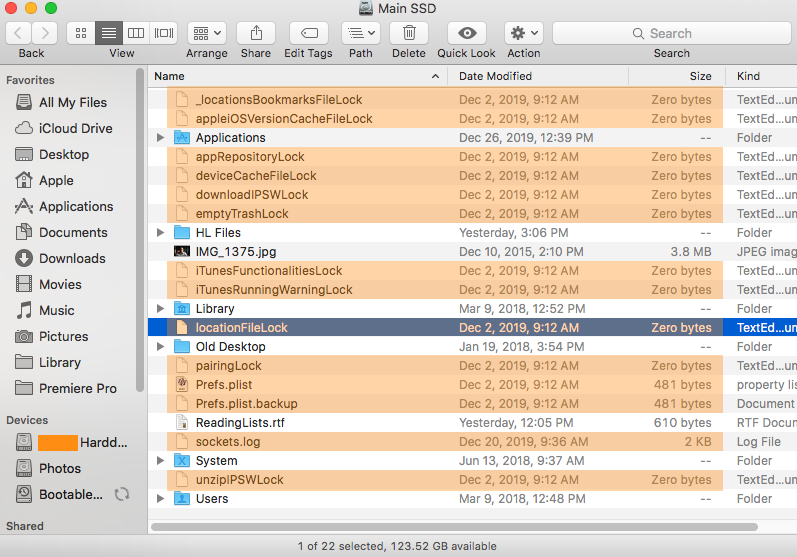Screen dimensions: 797x557
Task: Select the ReadingLists.rtf file
Action: [473, 422]
